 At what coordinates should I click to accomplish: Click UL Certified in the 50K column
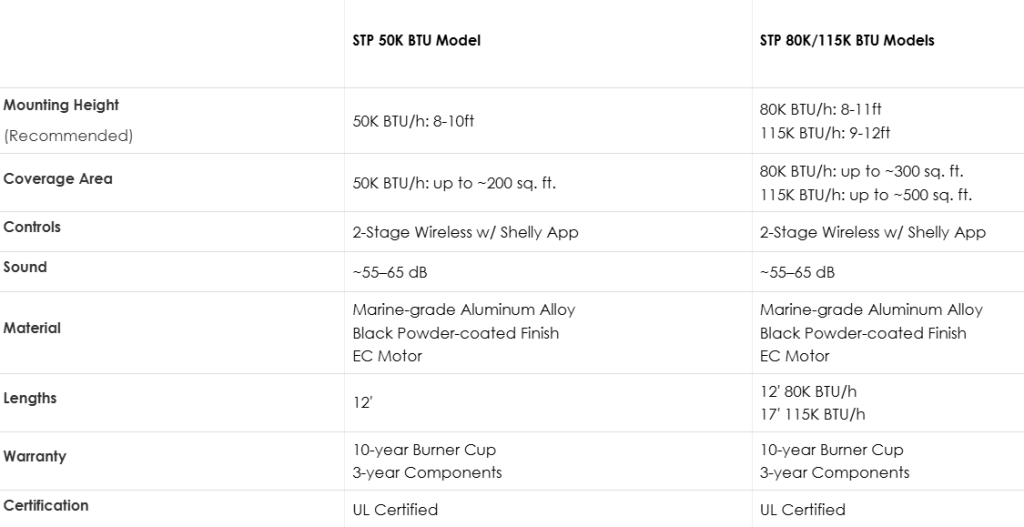tap(395, 510)
